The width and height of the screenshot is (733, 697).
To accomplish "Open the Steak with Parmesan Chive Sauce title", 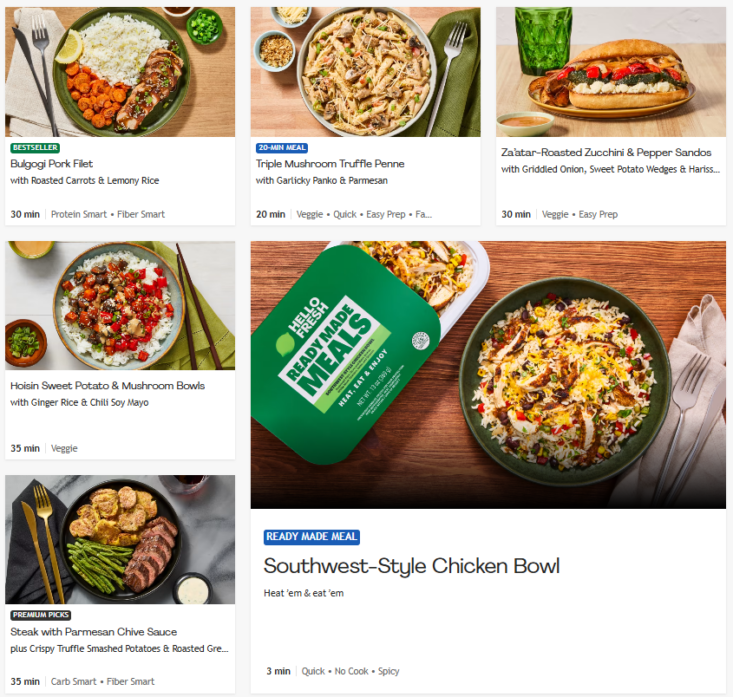I will (x=94, y=632).
